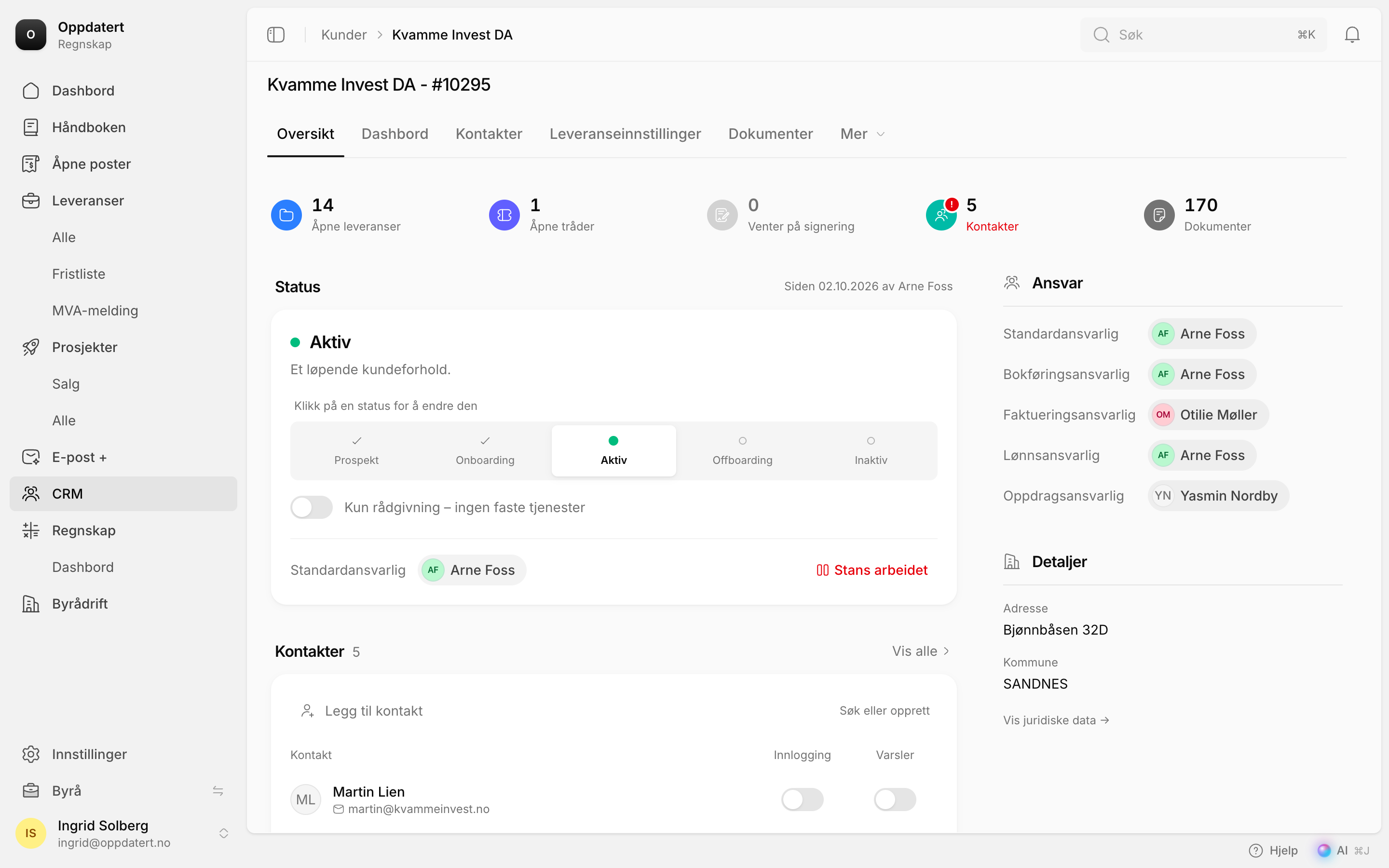Viewport: 1389px width, 868px height.
Task: Toggle Innlogging for Martin Lien
Action: point(802,799)
